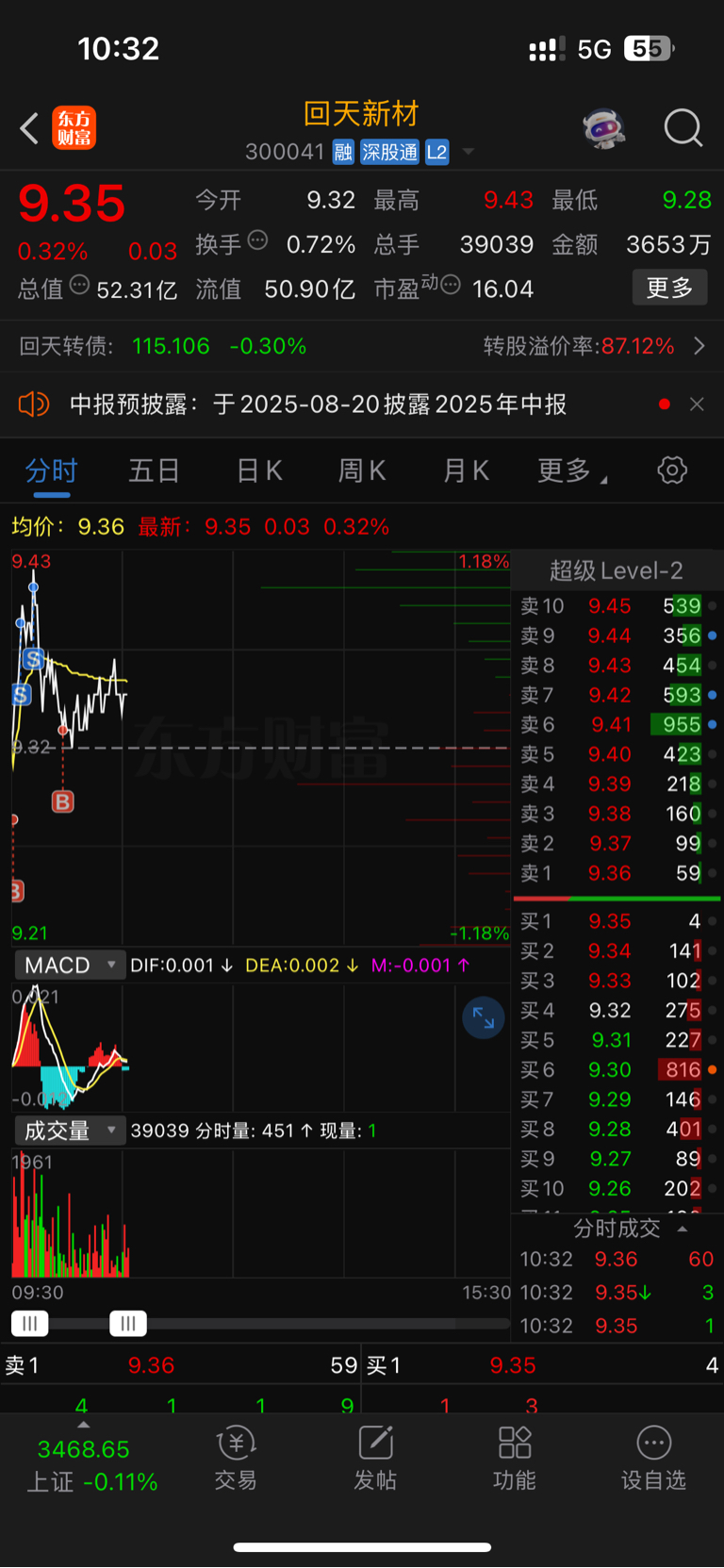Open the 中报预披露 announcement text

(318, 404)
